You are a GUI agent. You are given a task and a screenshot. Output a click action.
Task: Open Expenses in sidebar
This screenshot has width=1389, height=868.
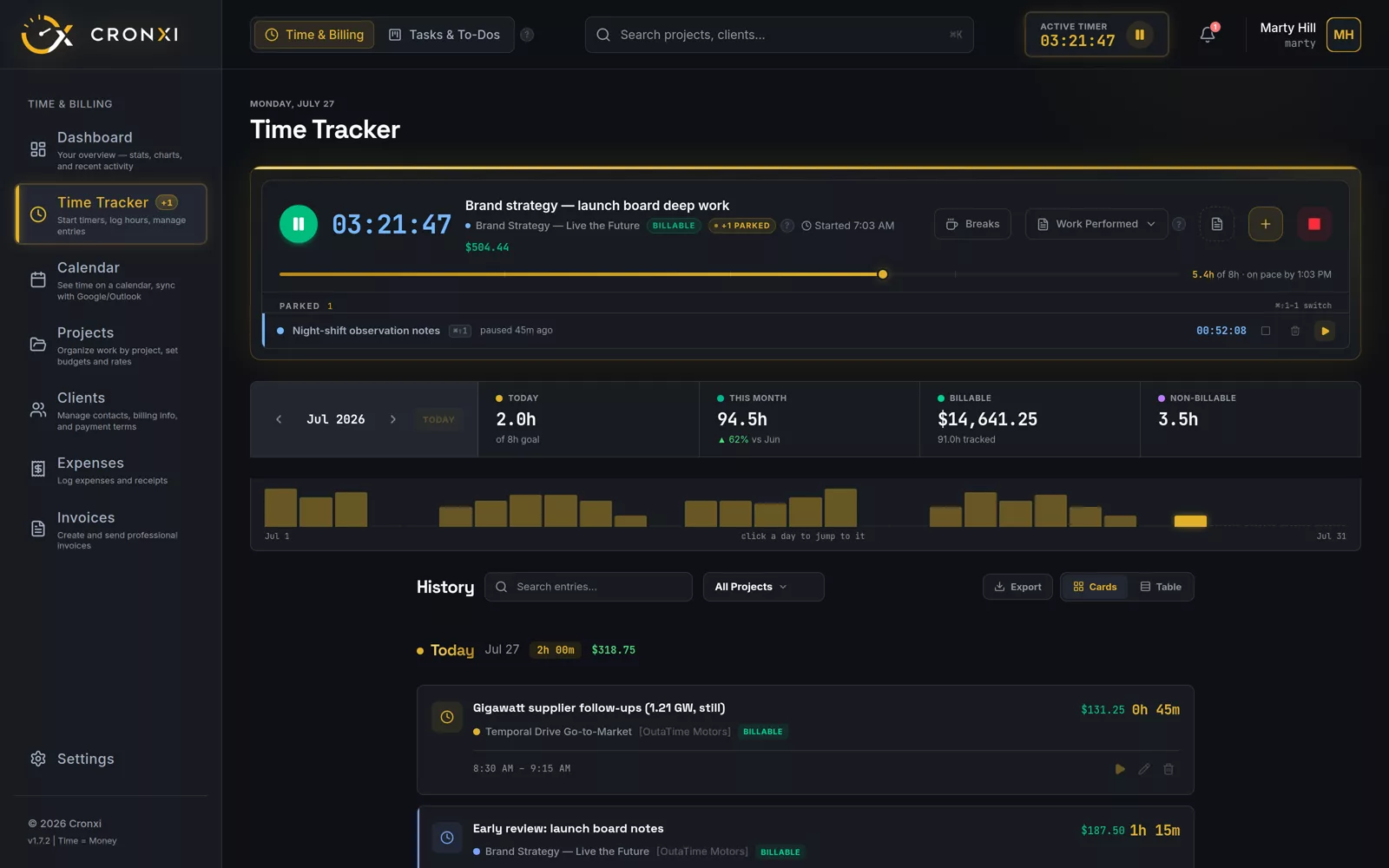[111, 469]
